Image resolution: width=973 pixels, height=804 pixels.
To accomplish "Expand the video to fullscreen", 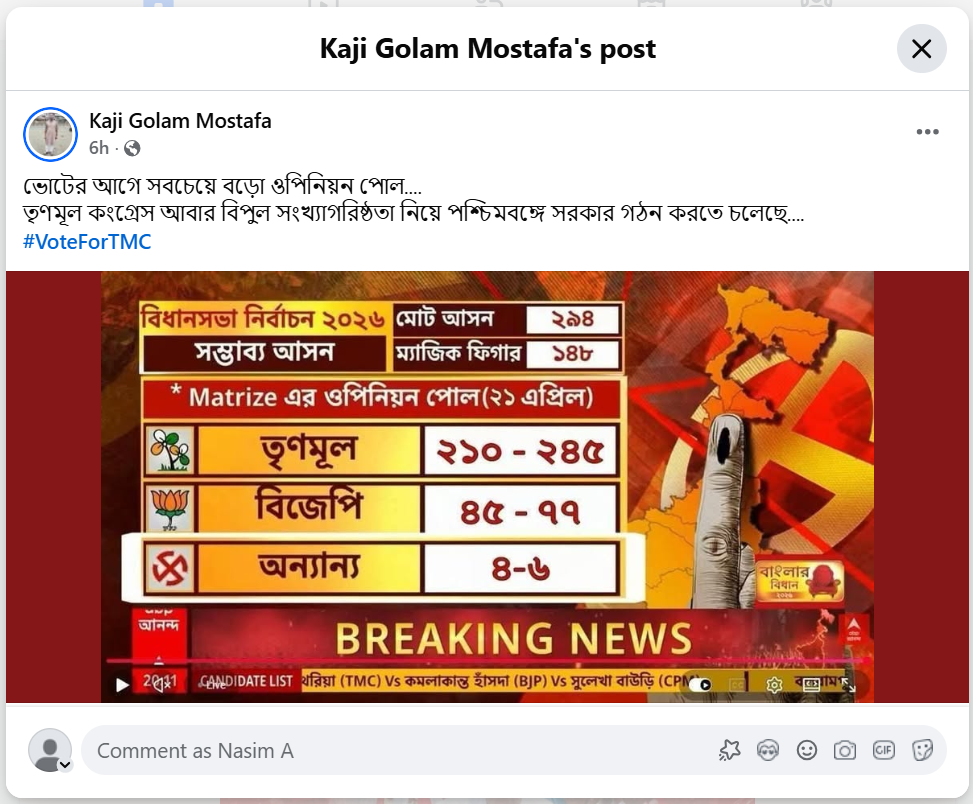I will pyautogui.click(x=848, y=685).
